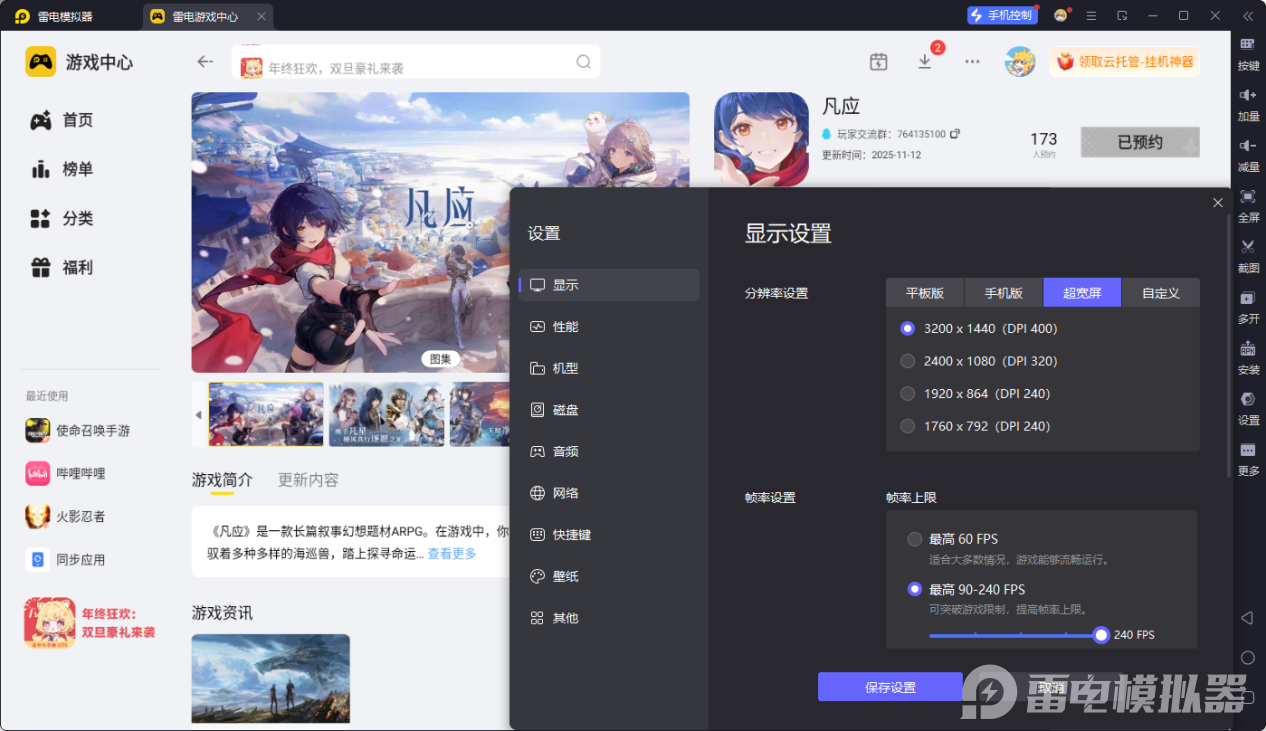Click the Android home circle button
Screen dimensions: 1266x731
(1247, 657)
